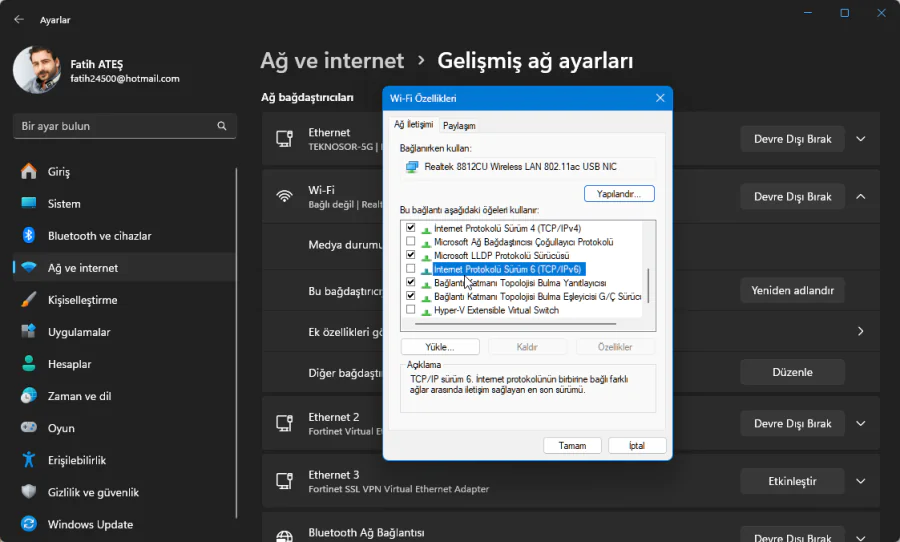Open Kişiselleştirme settings
The image size is (900, 542).
(124, 300)
